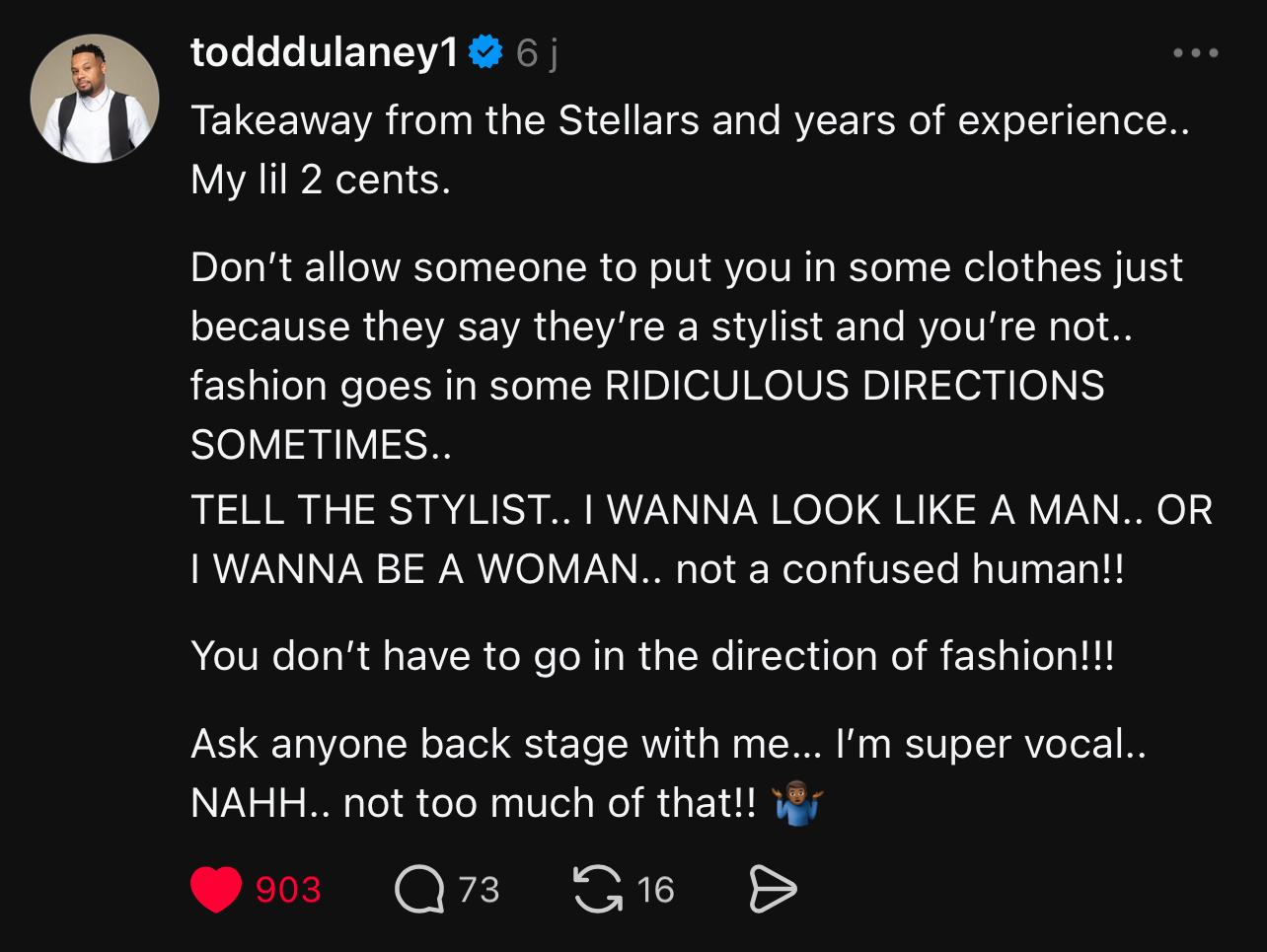Open the three-dot overflow menu top right

click(x=1196, y=53)
